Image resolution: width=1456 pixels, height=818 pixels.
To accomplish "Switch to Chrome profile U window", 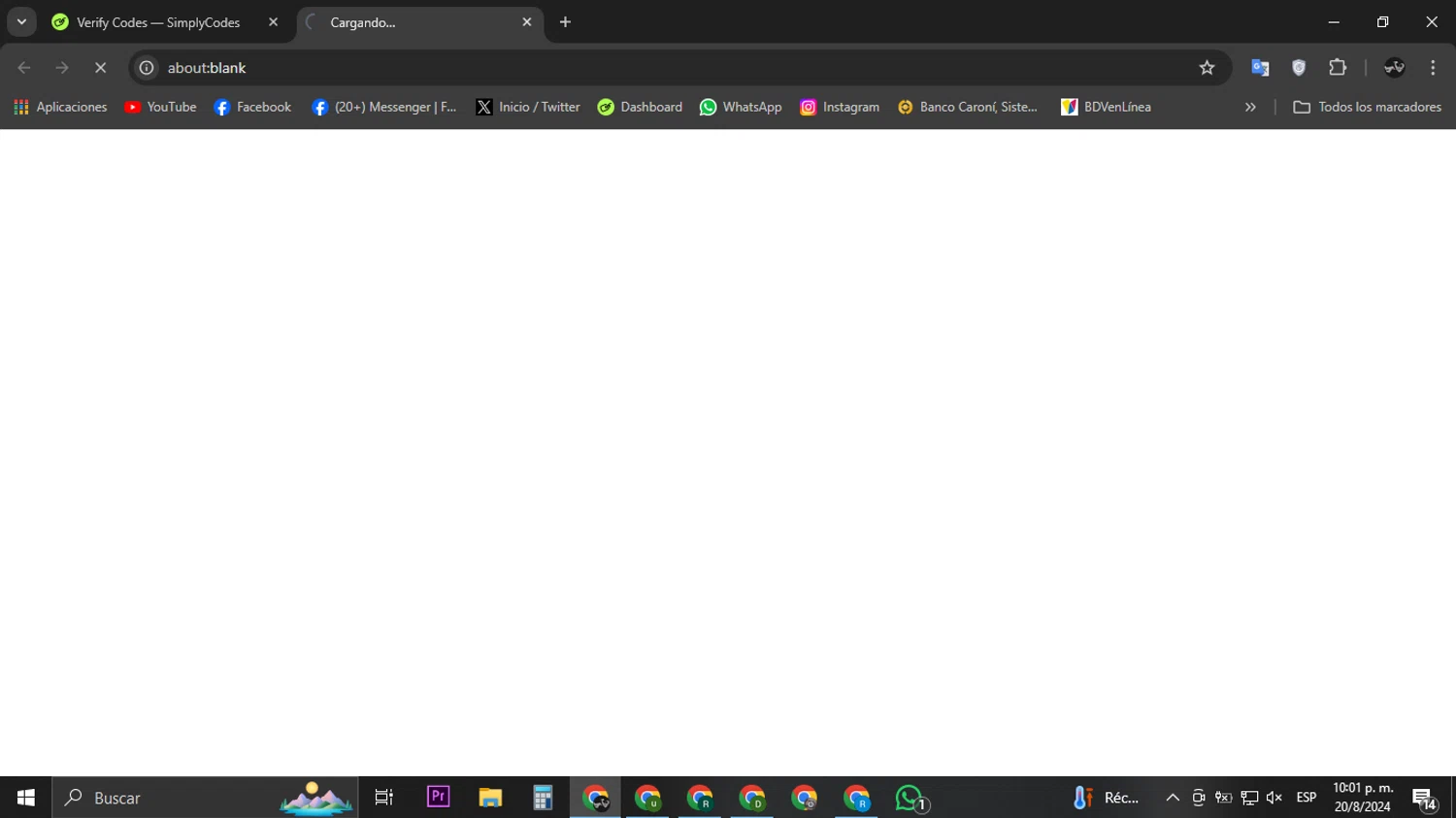I will coord(647,798).
